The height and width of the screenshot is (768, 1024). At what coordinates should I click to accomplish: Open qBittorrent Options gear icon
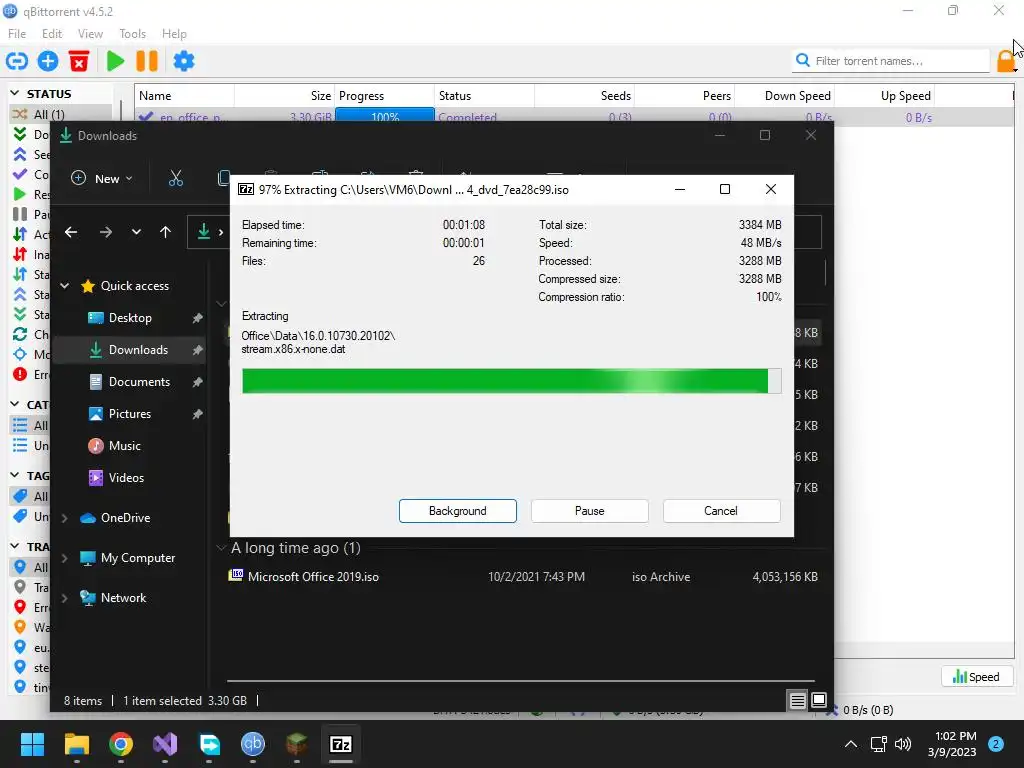[x=184, y=61]
